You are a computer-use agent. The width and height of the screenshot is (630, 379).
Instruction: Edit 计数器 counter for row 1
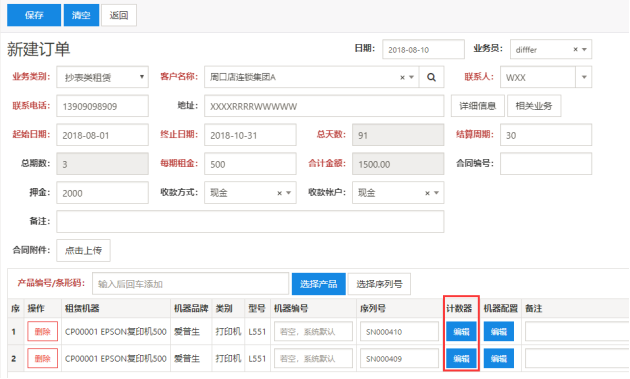click(x=461, y=332)
